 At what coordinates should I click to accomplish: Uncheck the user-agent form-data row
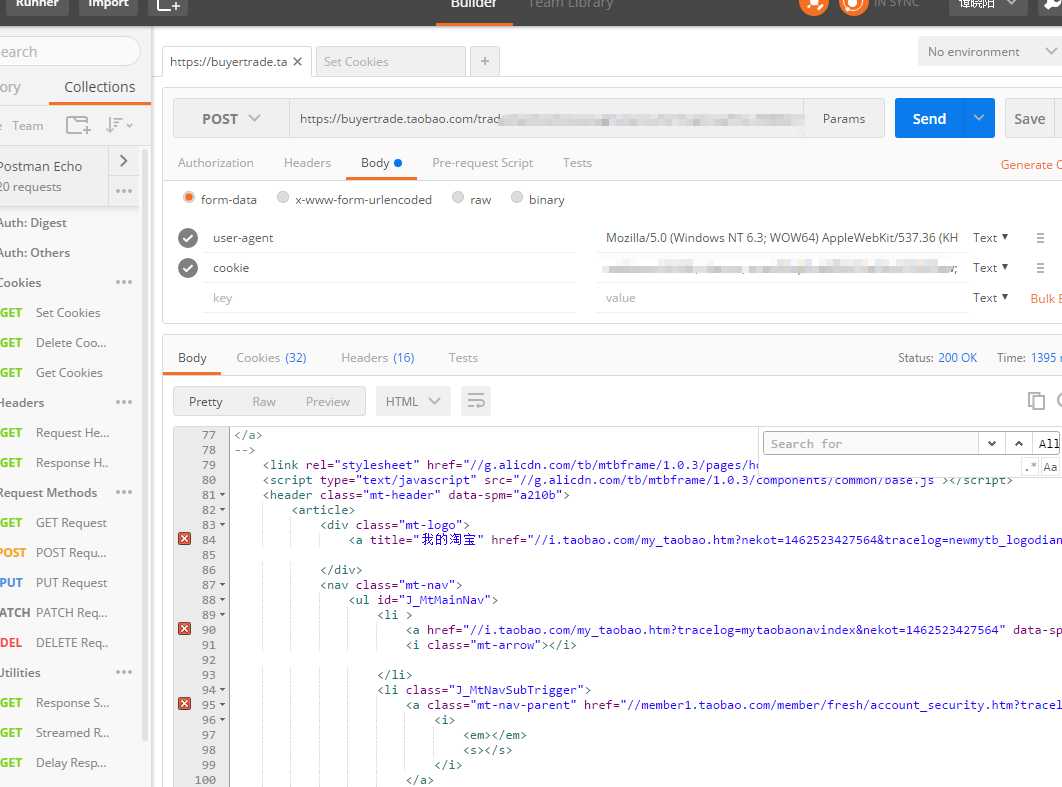pos(188,238)
